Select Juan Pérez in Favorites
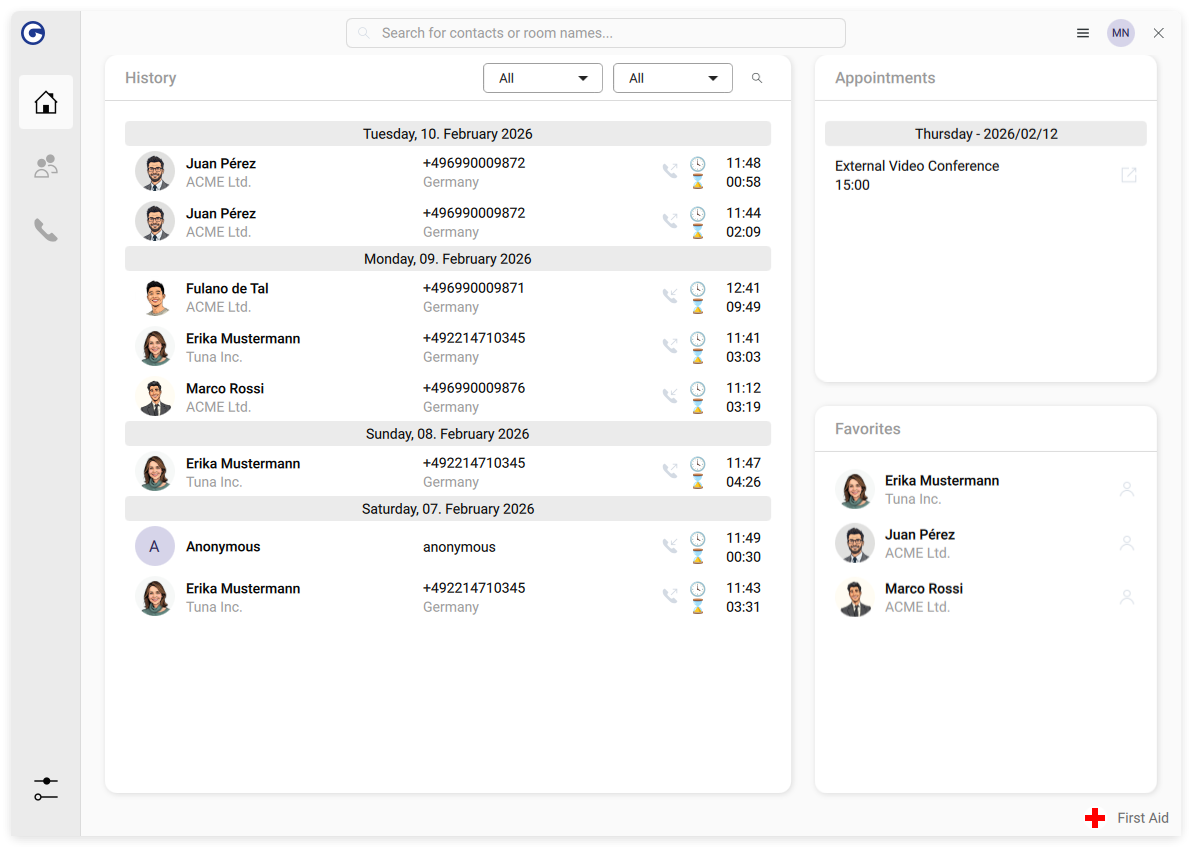This screenshot has width=1192, height=847. 920,543
